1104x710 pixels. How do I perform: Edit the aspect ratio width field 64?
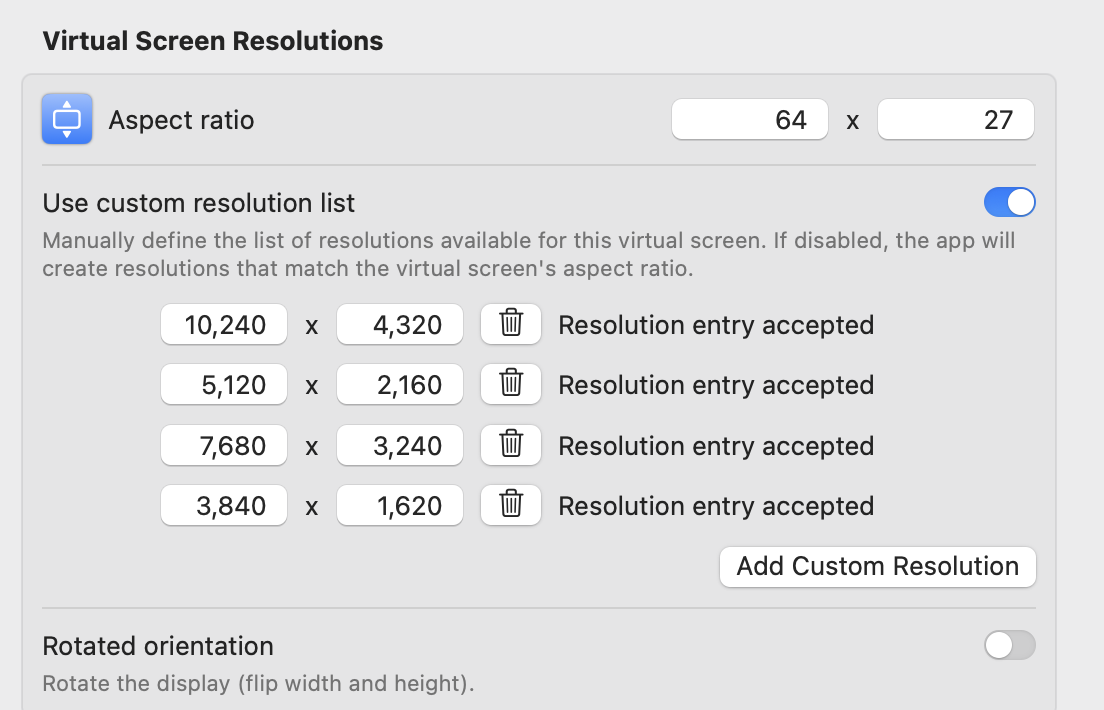[750, 120]
